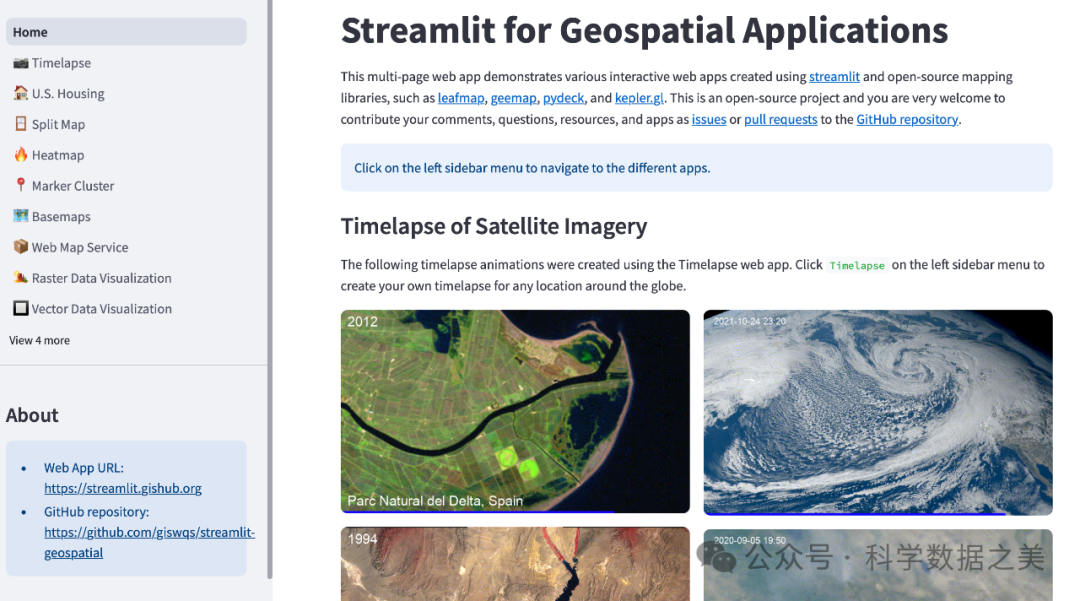Click the Raster Data Visualization icon

20,278
